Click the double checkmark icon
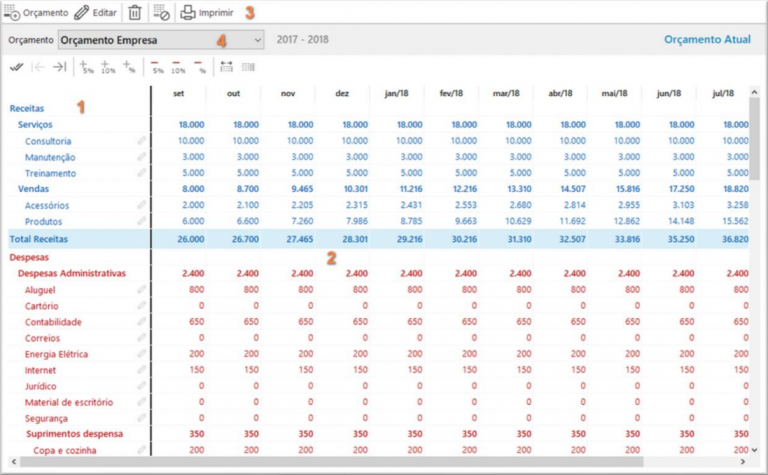Image resolution: width=768 pixels, height=475 pixels. pos(16,67)
